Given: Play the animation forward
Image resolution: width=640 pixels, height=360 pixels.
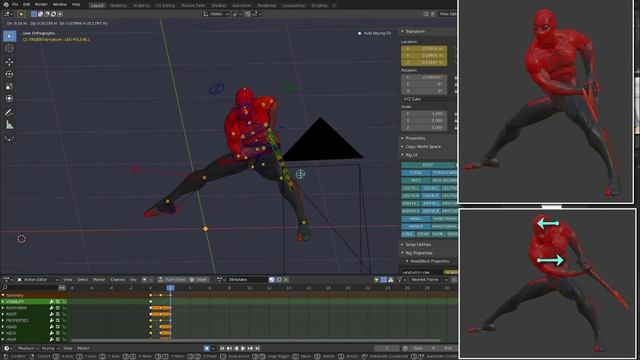Looking at the screenshot, I should [x=243, y=348].
